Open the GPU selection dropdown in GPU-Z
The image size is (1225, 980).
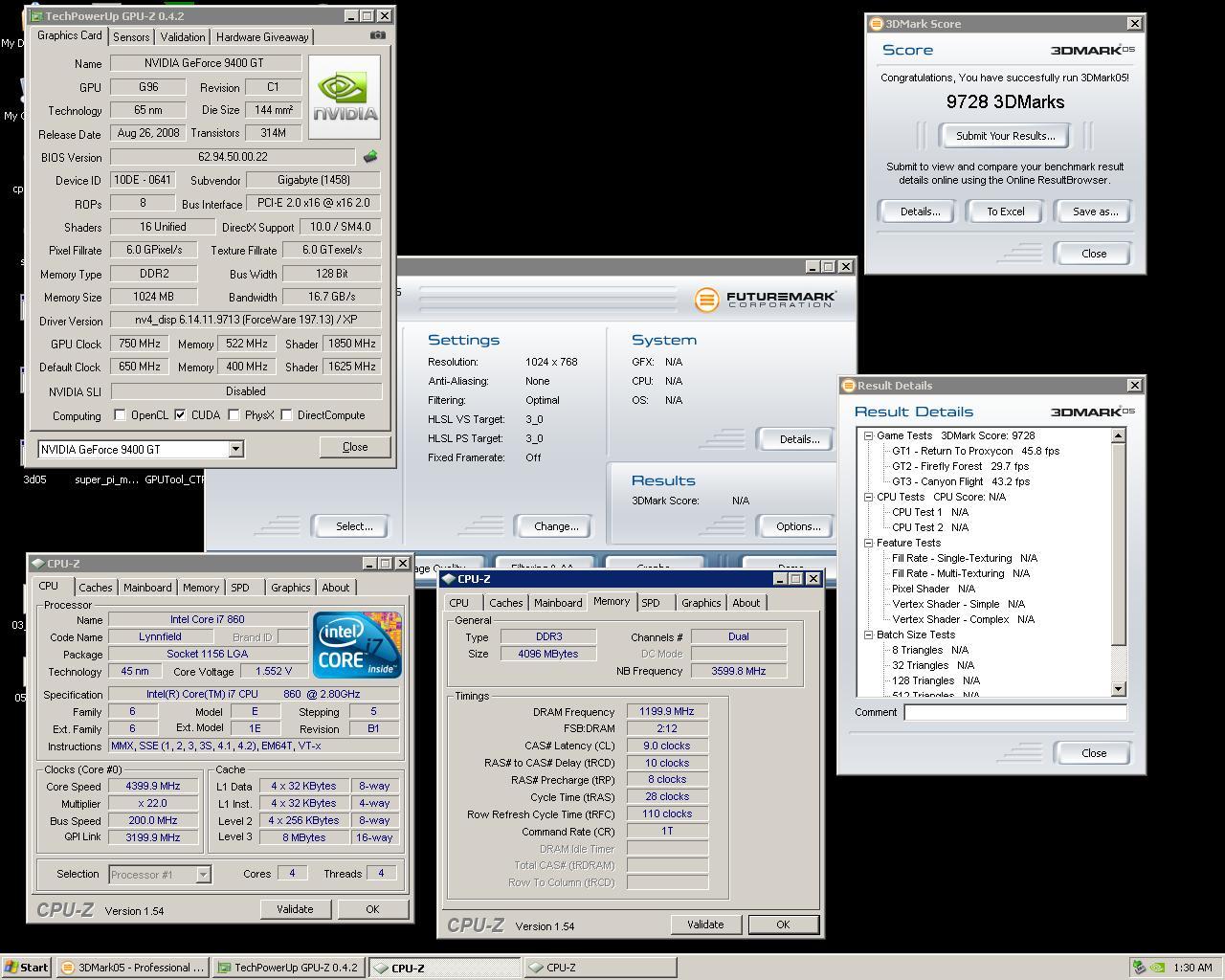235,449
